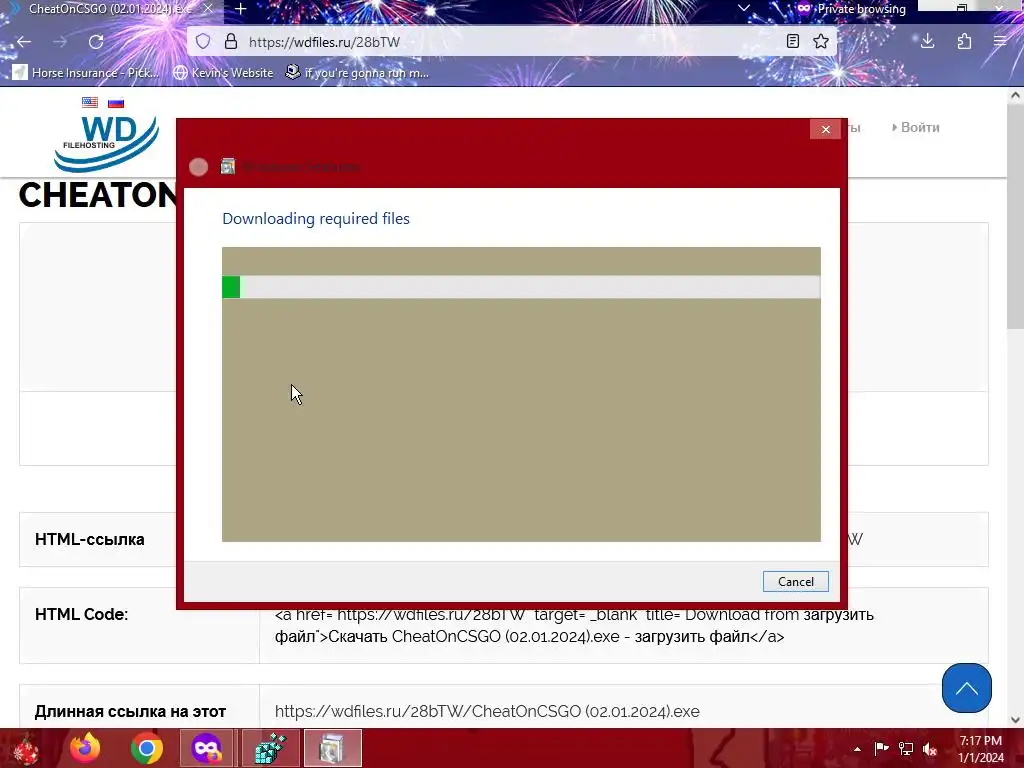Select the HTML anchor code snippet text
Image resolution: width=1024 pixels, height=768 pixels.
[x=574, y=626]
